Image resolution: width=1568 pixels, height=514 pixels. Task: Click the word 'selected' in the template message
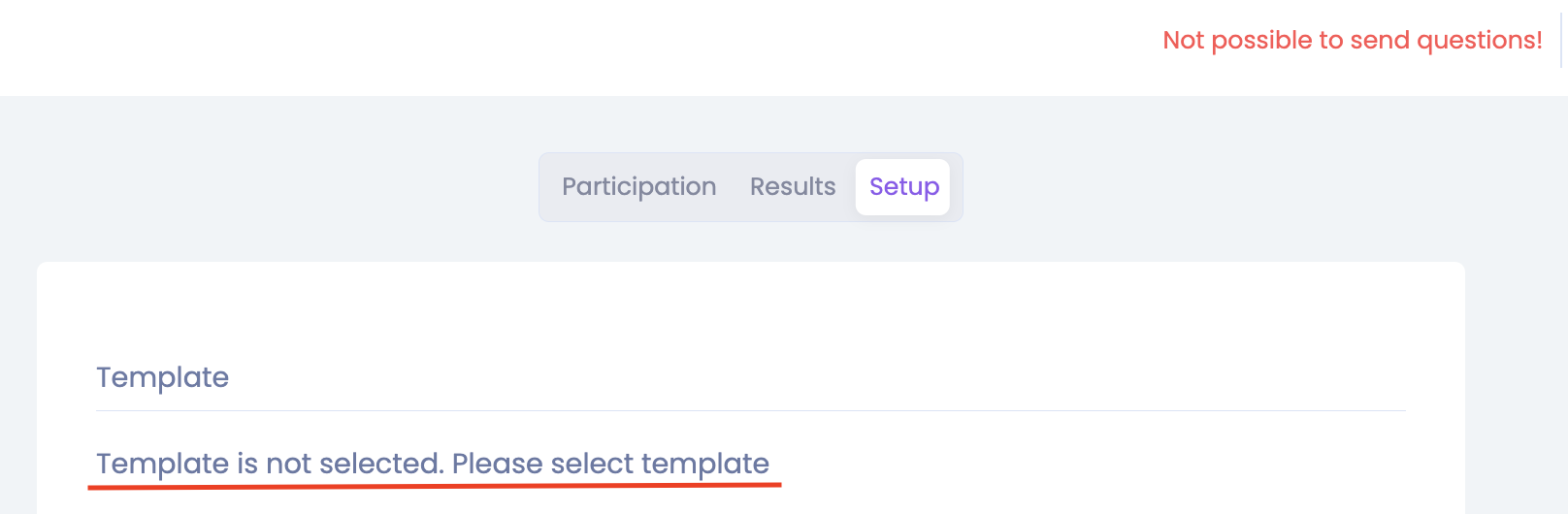(380, 464)
